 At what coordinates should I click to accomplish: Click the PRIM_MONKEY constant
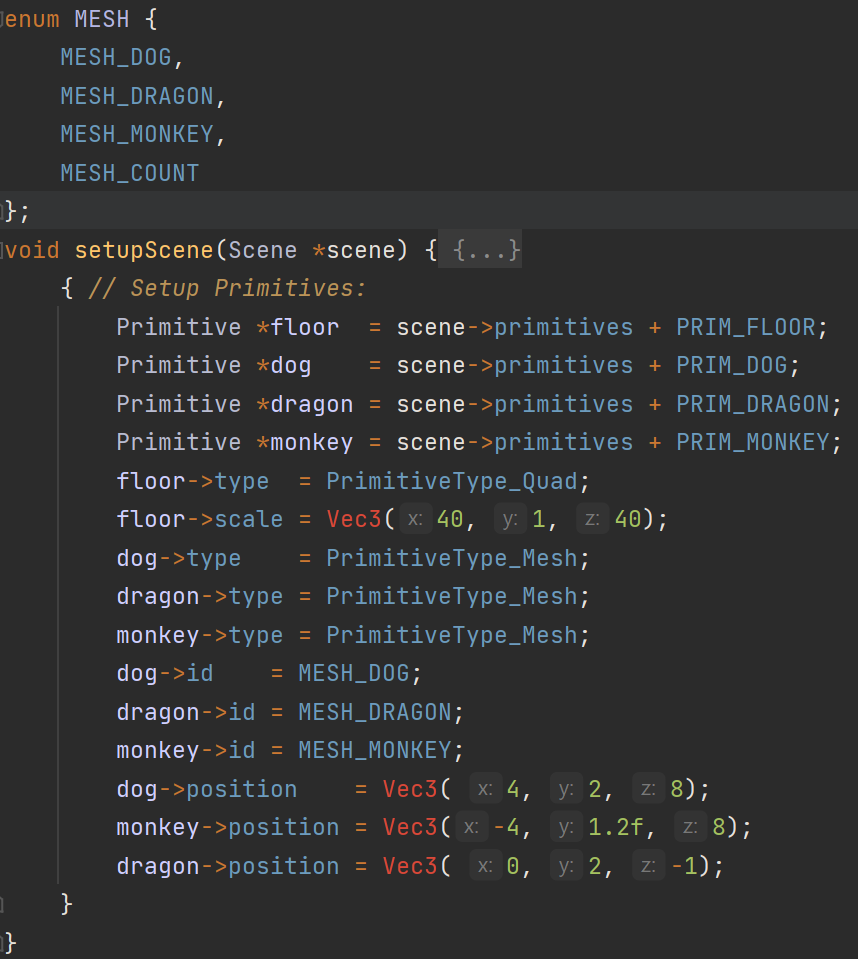pos(752,442)
